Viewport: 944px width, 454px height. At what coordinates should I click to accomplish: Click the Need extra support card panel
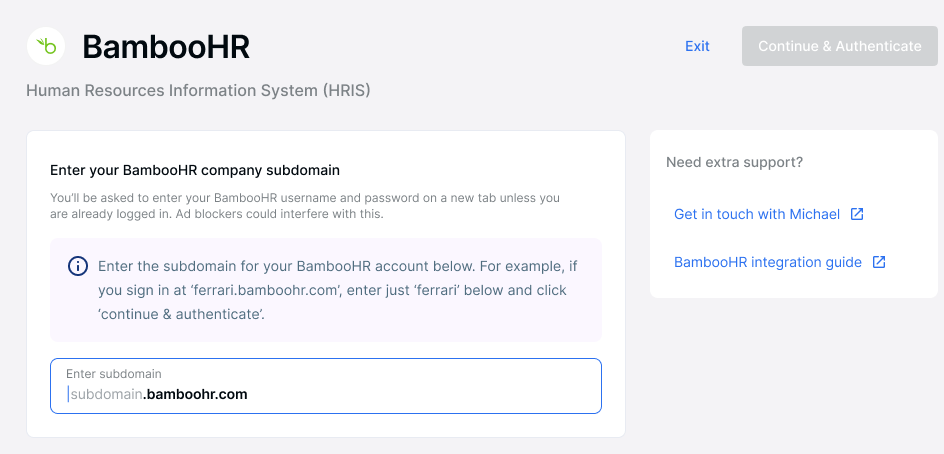point(794,214)
